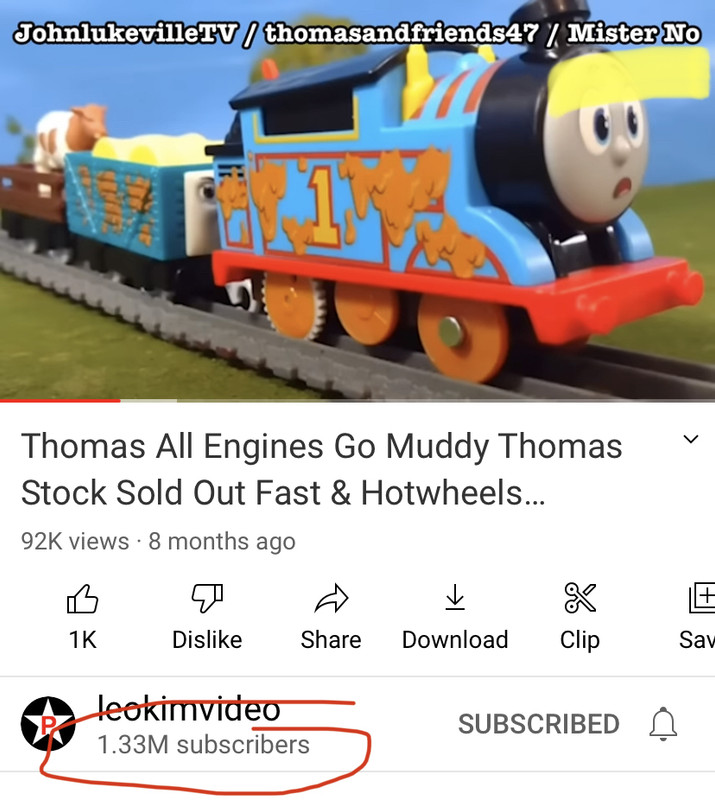The height and width of the screenshot is (800, 715).
Task: Tap the Clip label
Action: tap(580, 641)
